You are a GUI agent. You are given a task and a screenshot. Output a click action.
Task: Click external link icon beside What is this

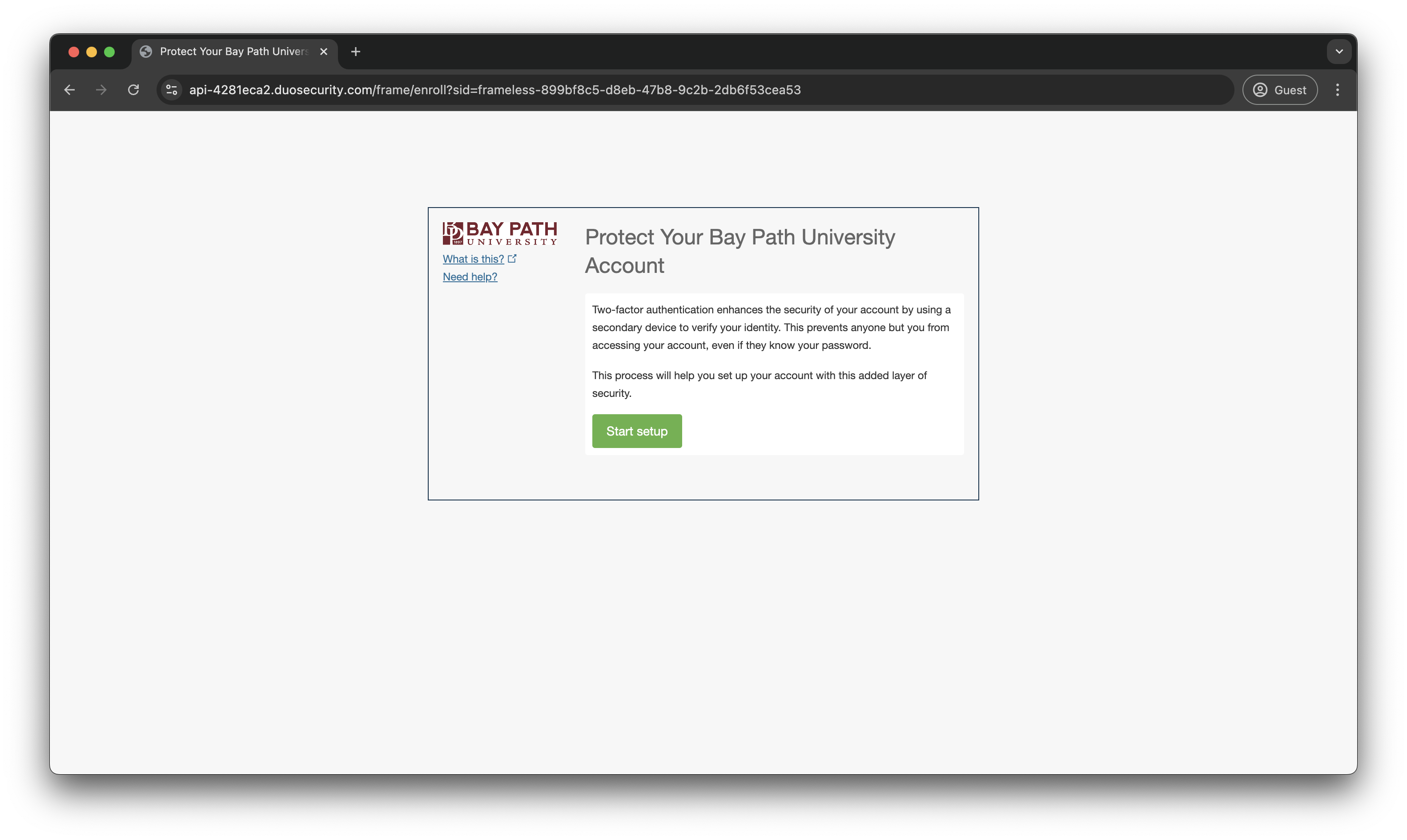[x=512, y=259]
